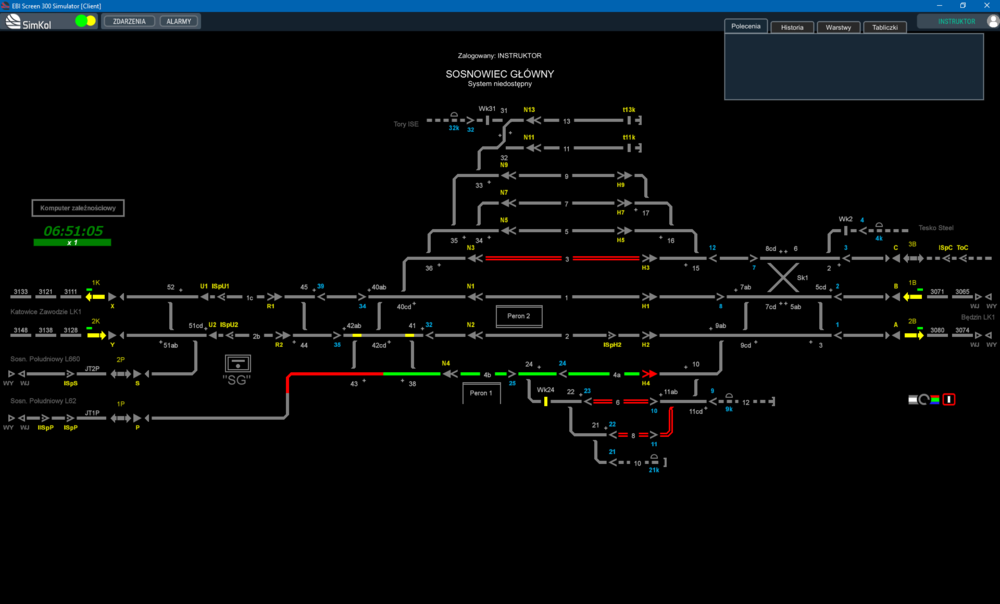This screenshot has width=1000, height=604.
Task: Select signal S triangle
Action: point(136,374)
